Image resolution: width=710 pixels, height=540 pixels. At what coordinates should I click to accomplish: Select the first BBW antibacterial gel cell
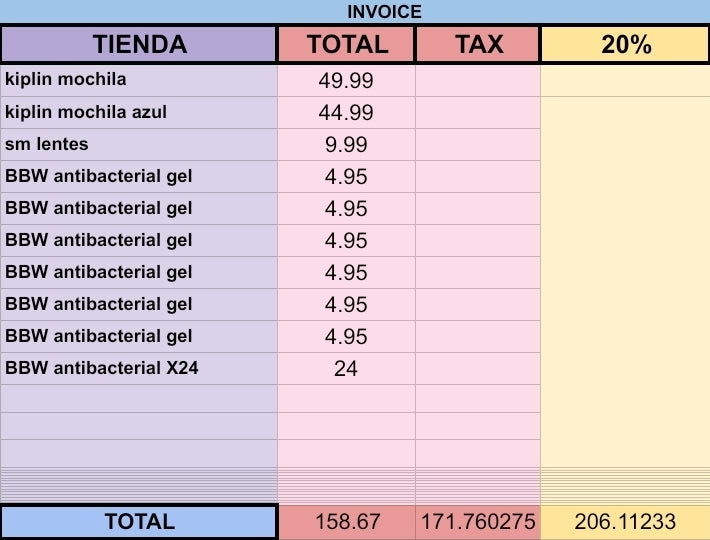139,176
